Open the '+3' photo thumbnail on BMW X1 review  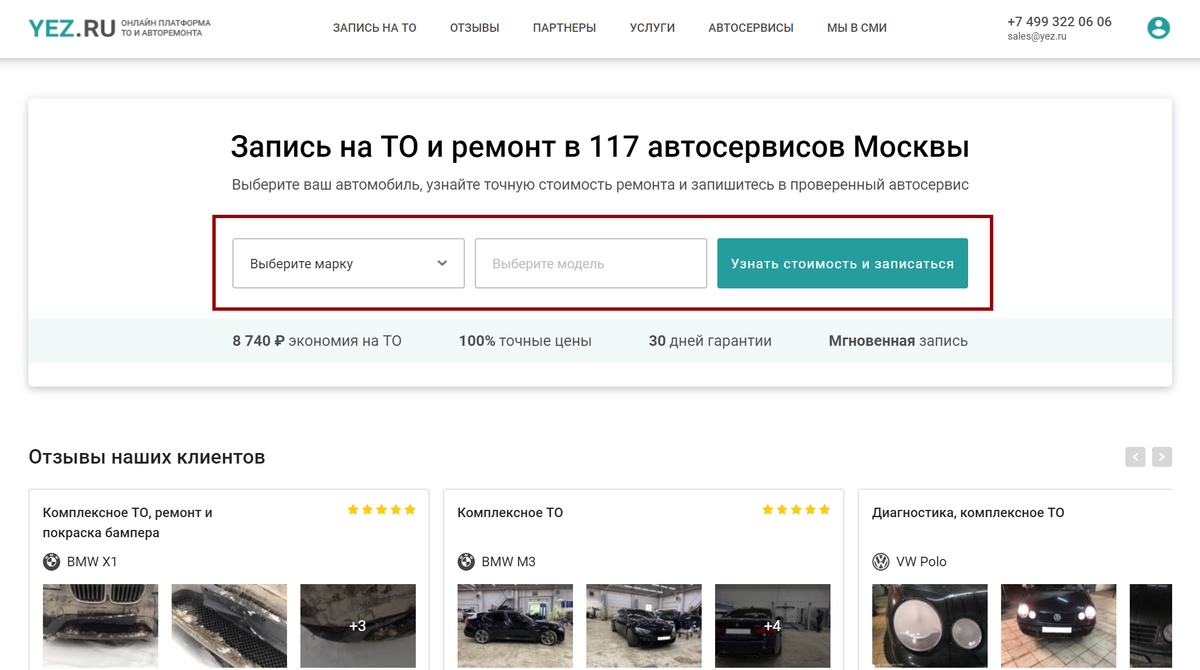[x=358, y=626]
